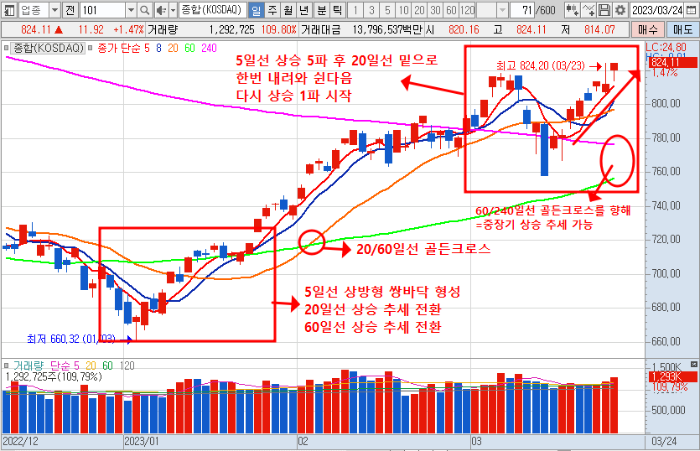Toggle the left side panel icon
The width and height of the screenshot is (700, 451).
point(10,10)
